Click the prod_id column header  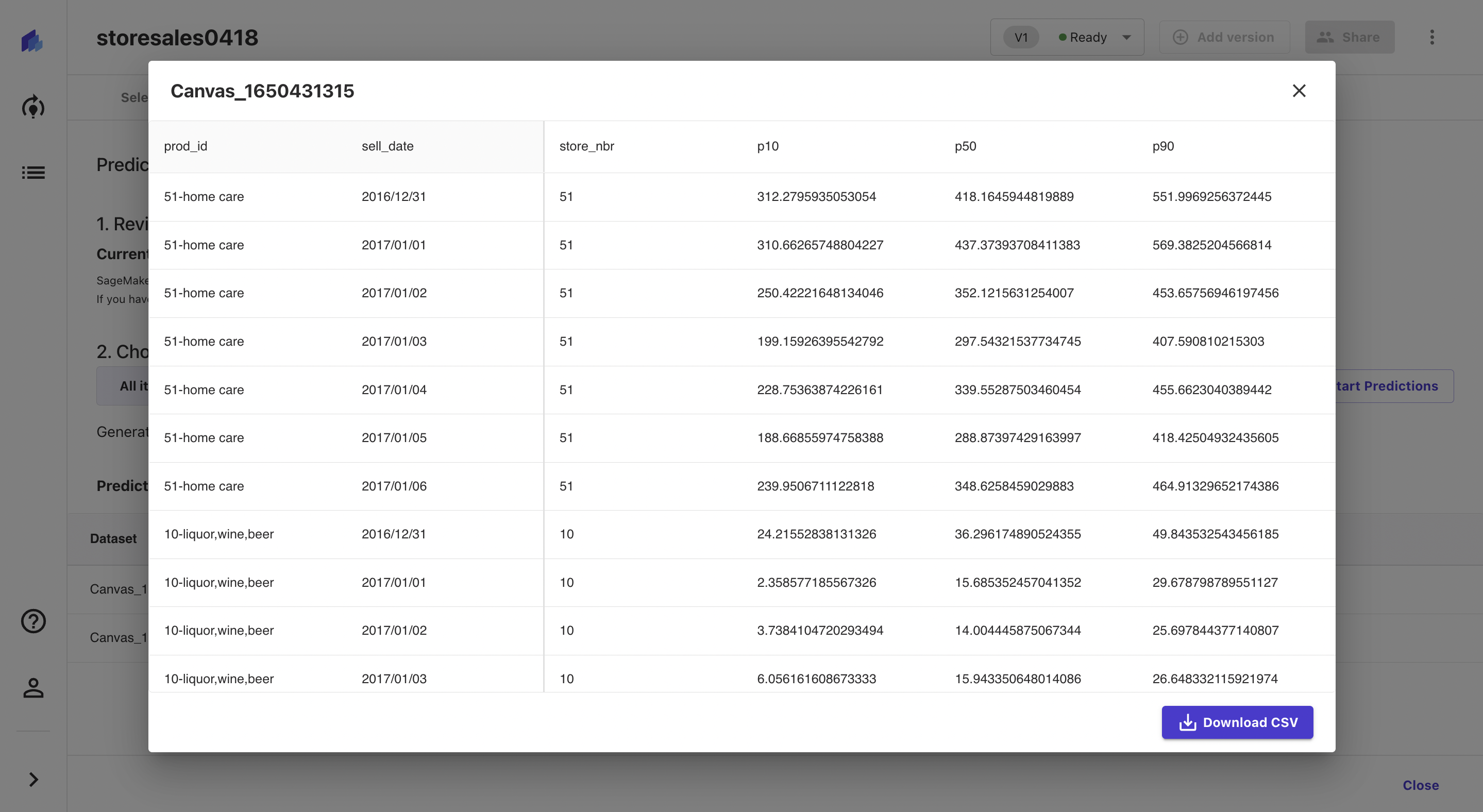click(x=186, y=146)
